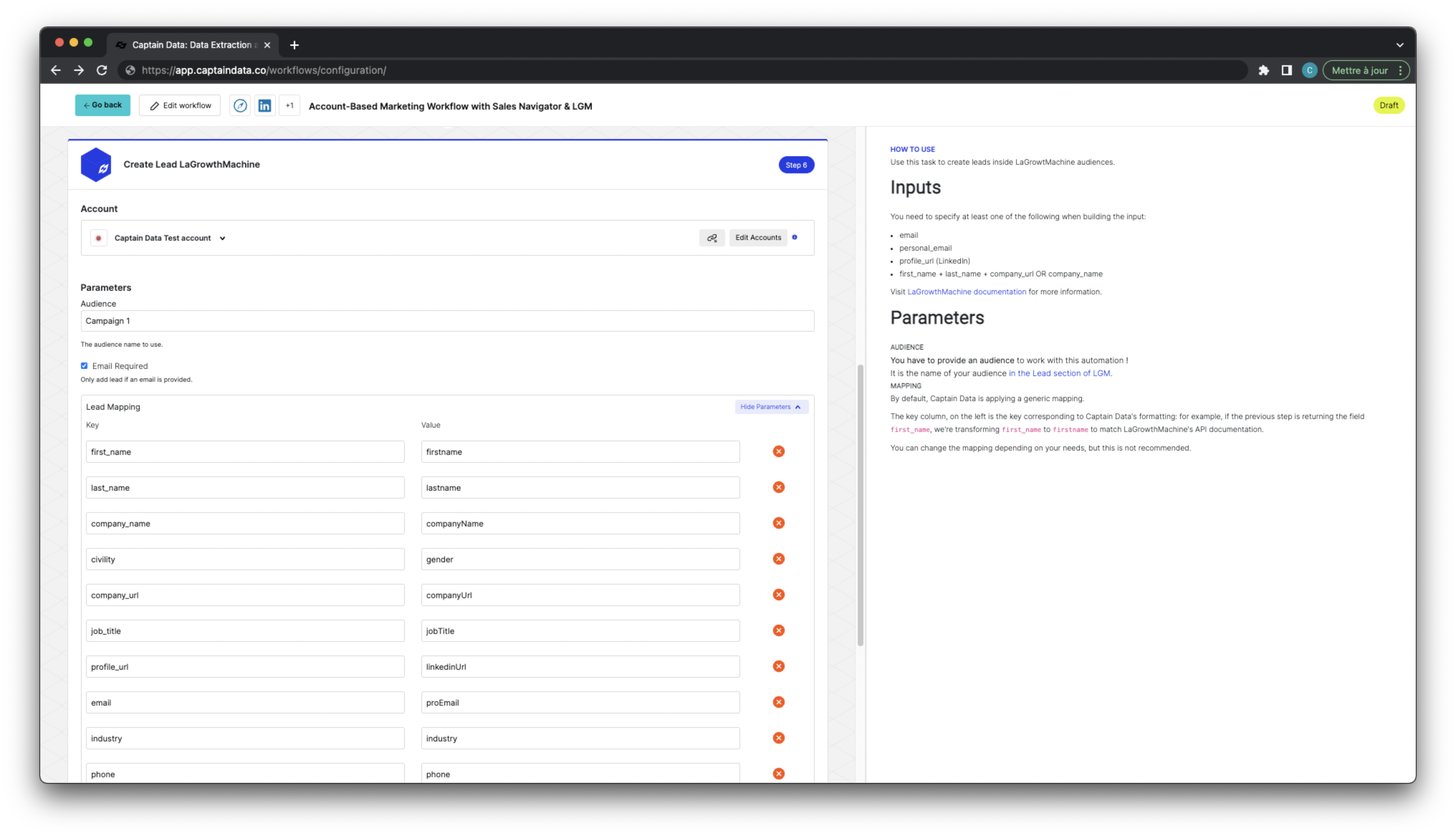The width and height of the screenshot is (1456, 836).
Task: Click the companyName value field
Action: (580, 524)
